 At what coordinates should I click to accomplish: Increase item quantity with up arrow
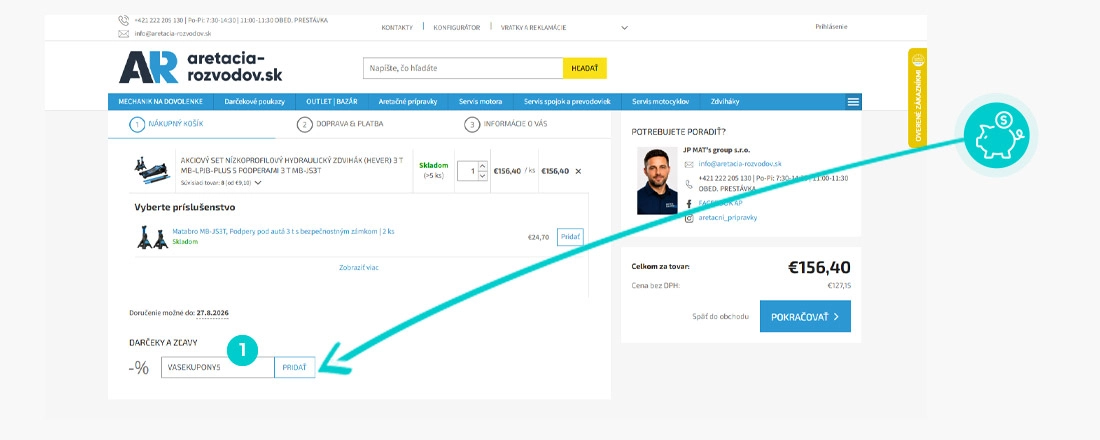[482, 166]
